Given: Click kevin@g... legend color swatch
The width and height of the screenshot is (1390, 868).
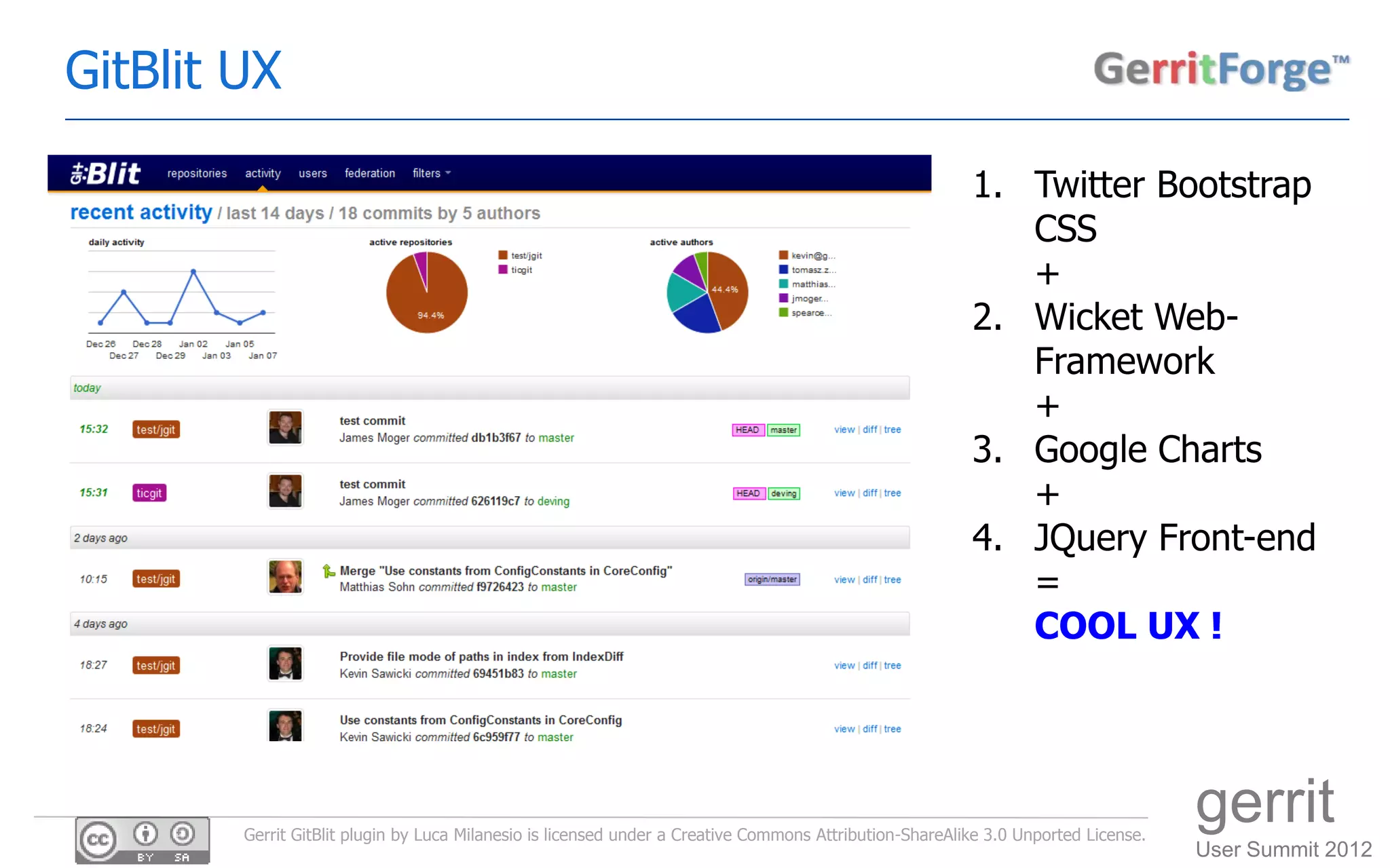Looking at the screenshot, I should click(x=783, y=255).
